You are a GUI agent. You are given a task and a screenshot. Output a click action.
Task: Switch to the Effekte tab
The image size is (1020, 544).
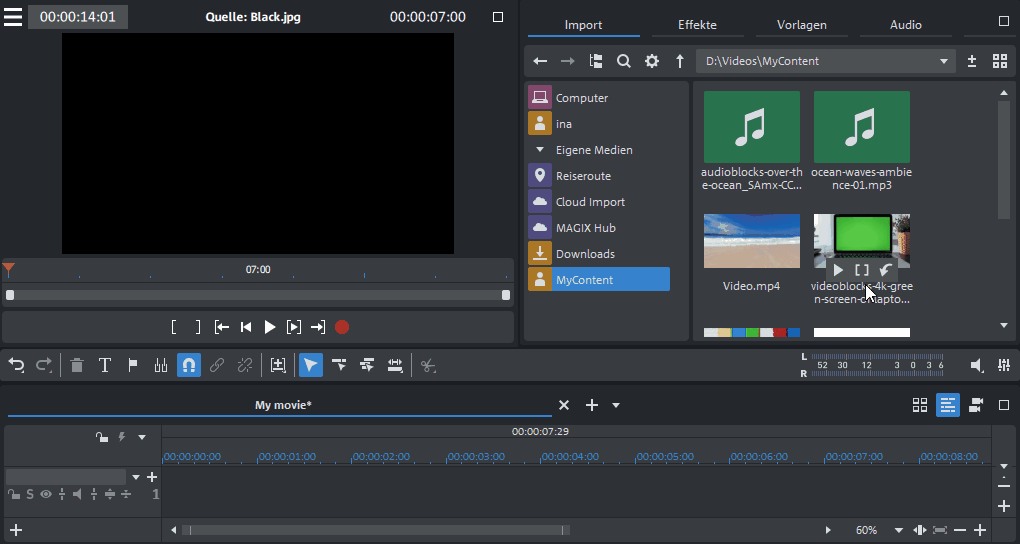tap(697, 24)
